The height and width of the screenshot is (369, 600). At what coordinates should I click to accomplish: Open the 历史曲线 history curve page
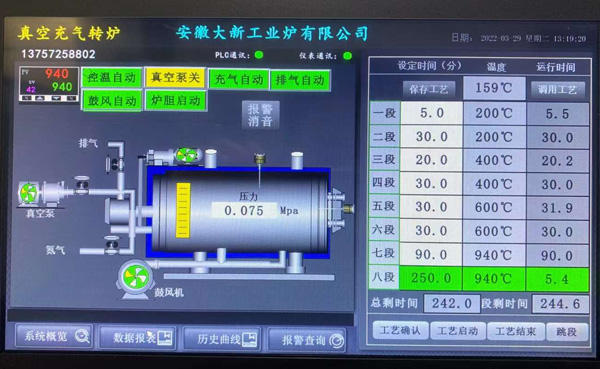(222, 339)
